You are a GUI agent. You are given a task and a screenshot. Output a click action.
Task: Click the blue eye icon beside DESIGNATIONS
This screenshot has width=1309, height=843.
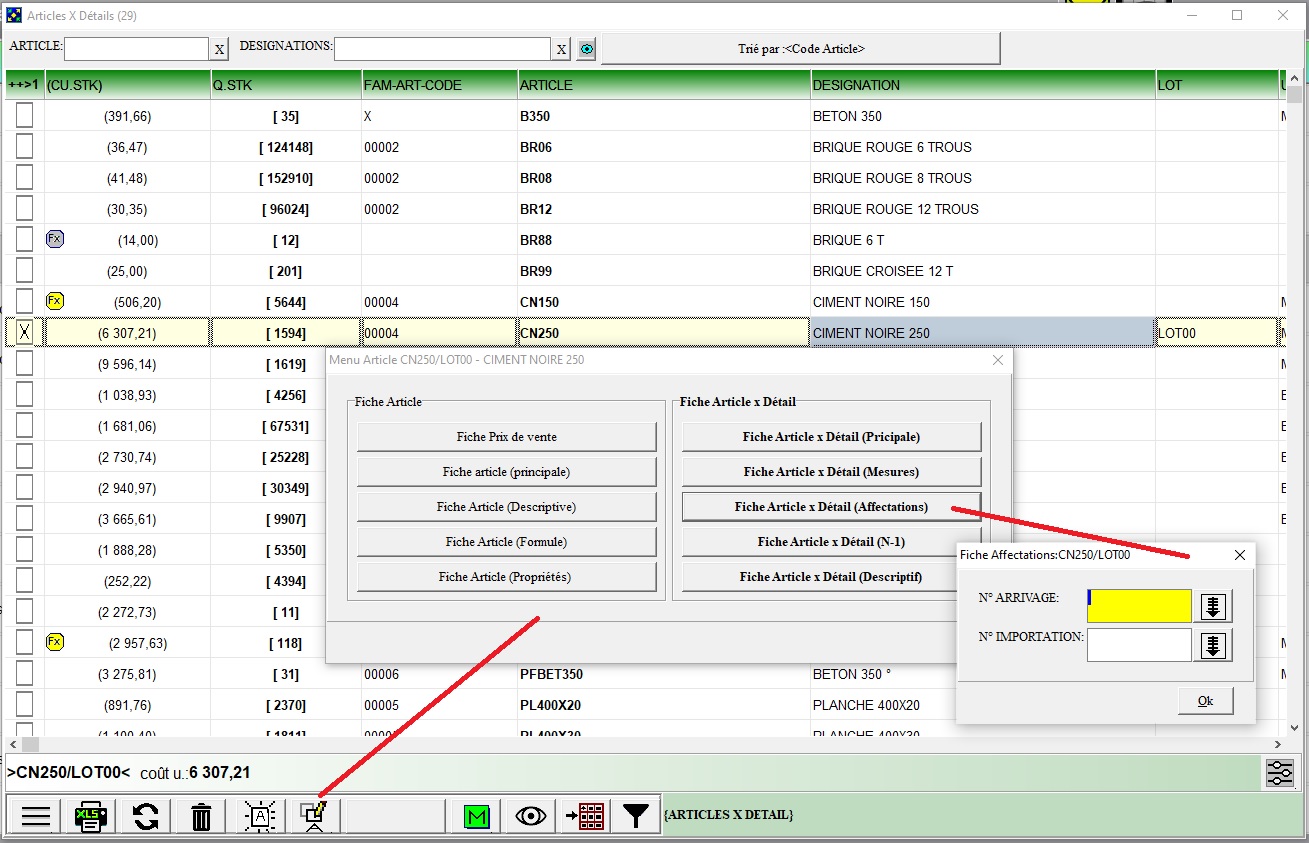coord(587,49)
